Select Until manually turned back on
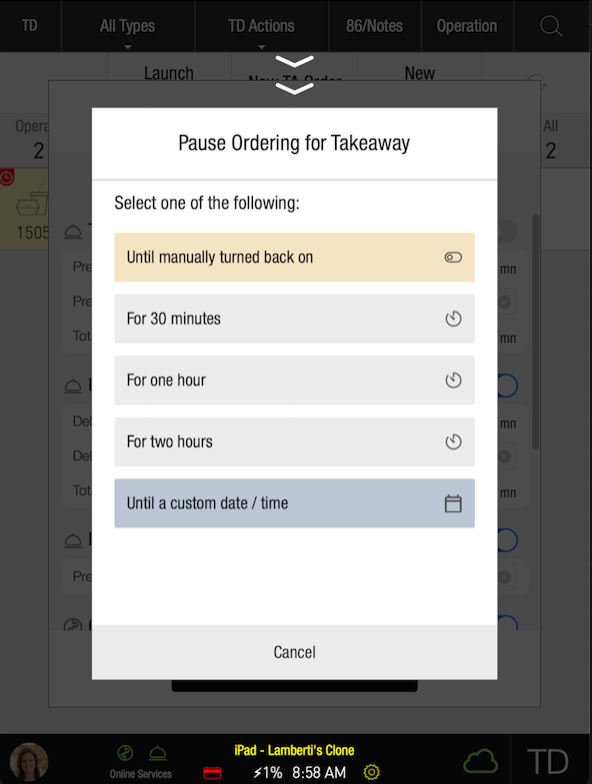The width and height of the screenshot is (592, 784). [294, 257]
